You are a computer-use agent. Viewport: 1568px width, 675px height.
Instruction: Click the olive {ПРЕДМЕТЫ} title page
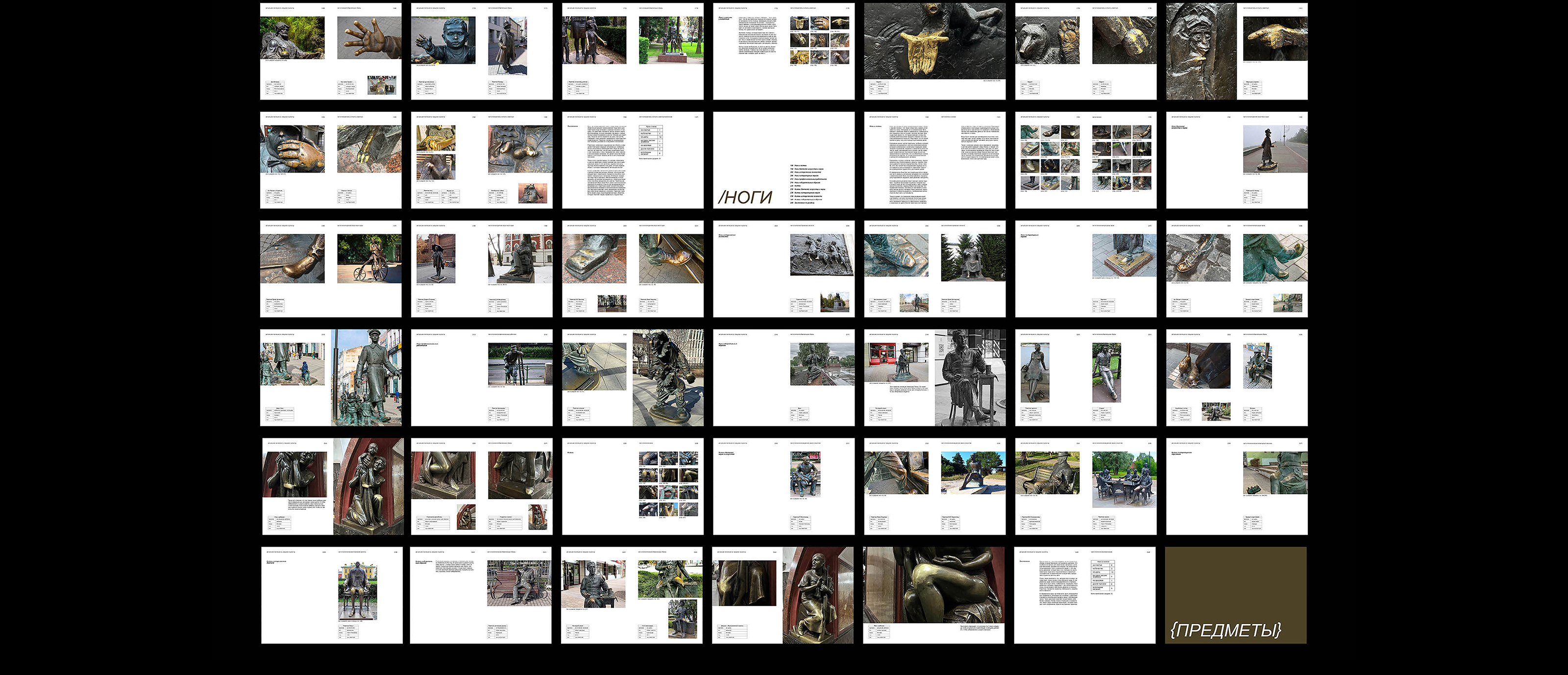coord(1236,595)
